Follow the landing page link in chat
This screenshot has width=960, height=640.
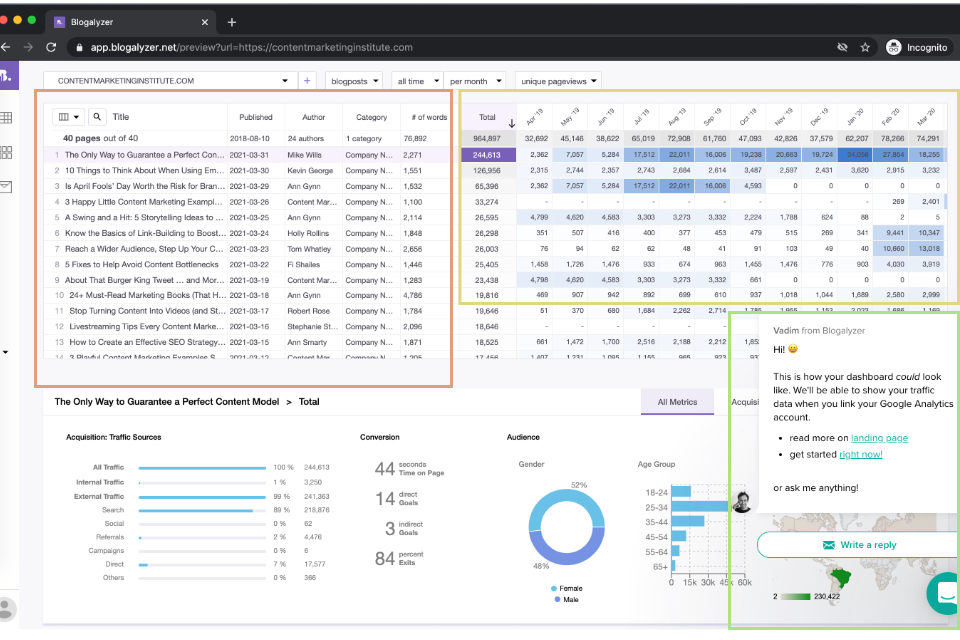(x=879, y=438)
